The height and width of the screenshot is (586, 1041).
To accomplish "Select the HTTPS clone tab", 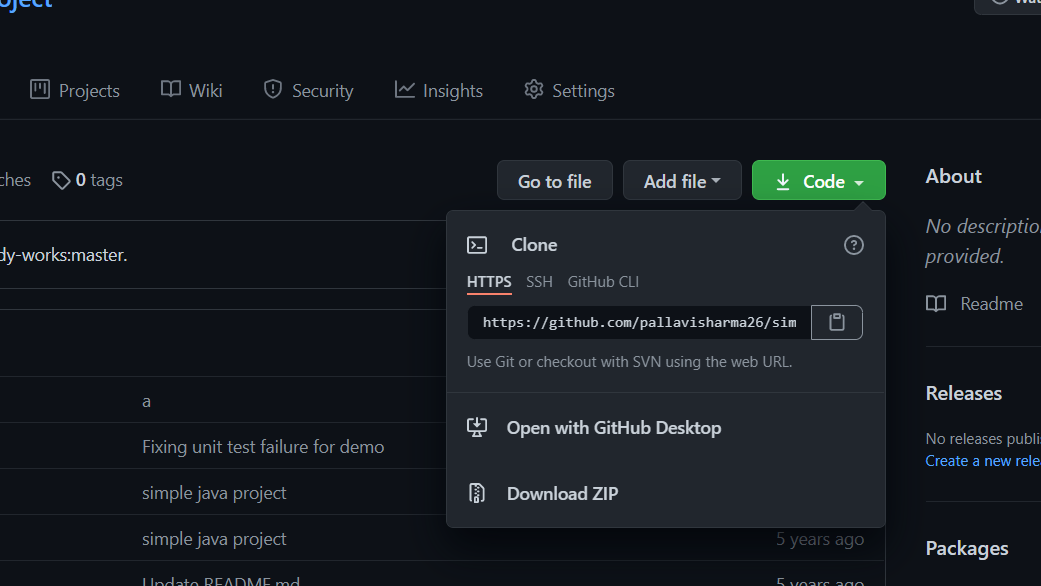I will pos(489,282).
